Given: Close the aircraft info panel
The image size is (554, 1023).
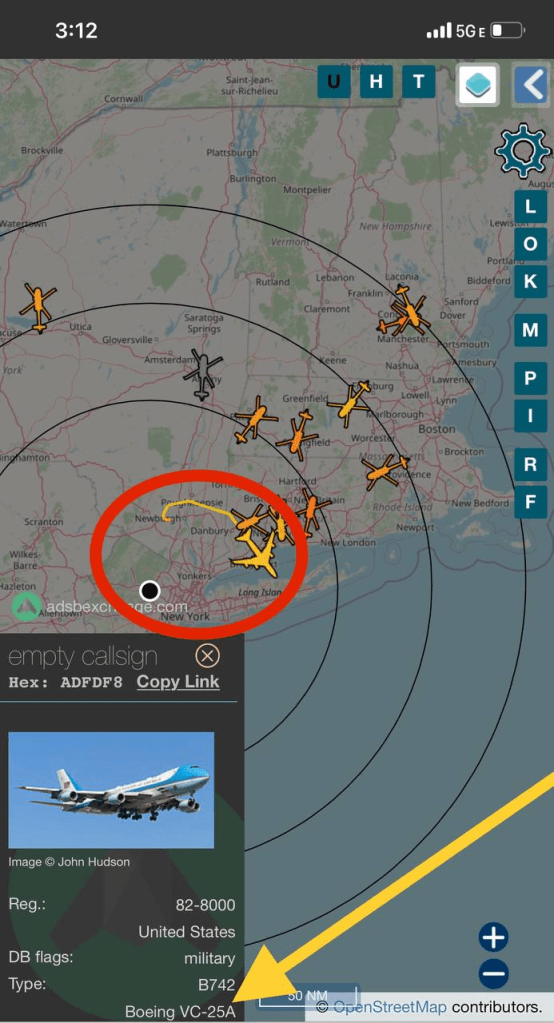Looking at the screenshot, I should coord(208,655).
